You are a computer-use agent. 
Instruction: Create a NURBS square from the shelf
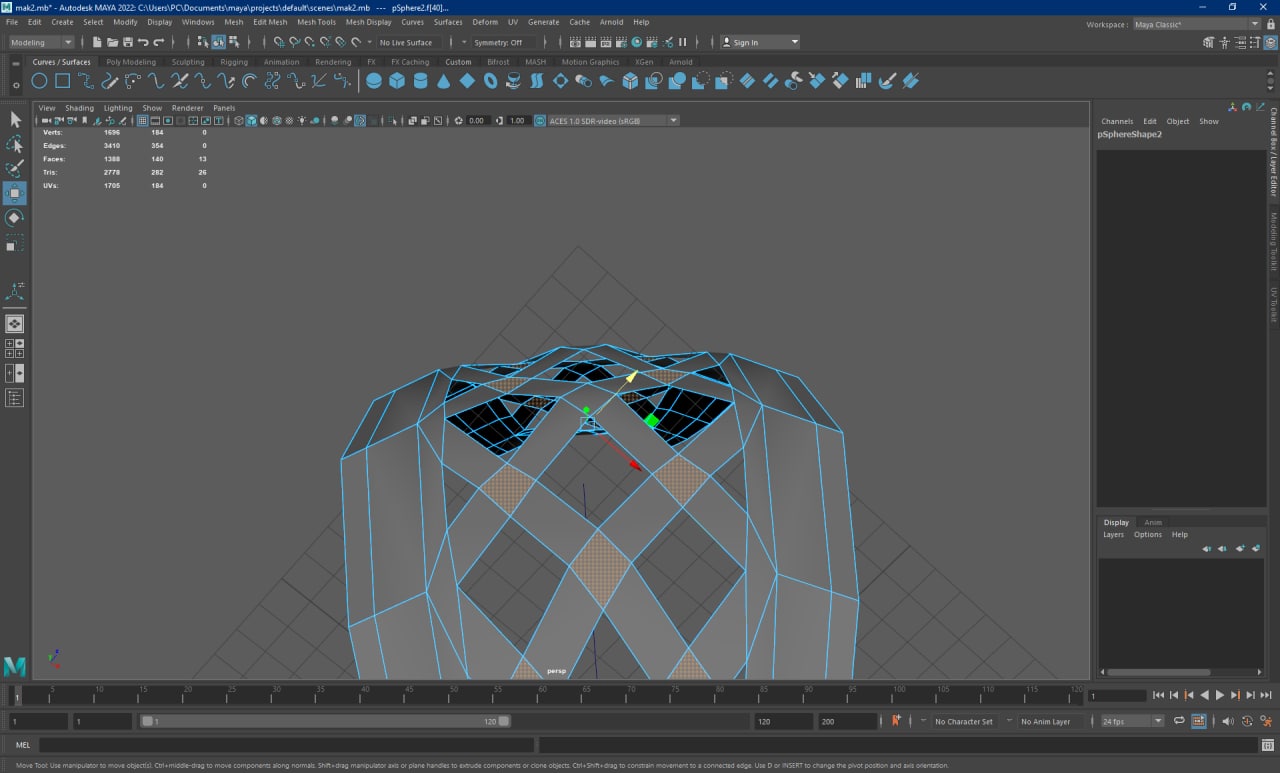(62, 81)
